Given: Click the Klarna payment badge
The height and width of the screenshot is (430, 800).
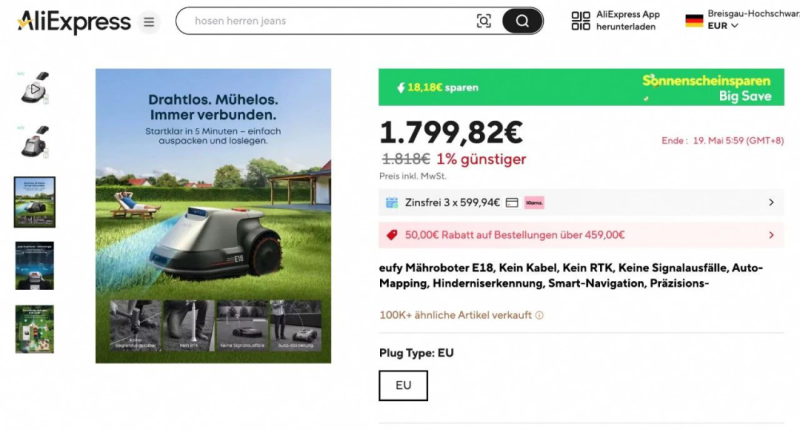Looking at the screenshot, I should click(x=534, y=203).
